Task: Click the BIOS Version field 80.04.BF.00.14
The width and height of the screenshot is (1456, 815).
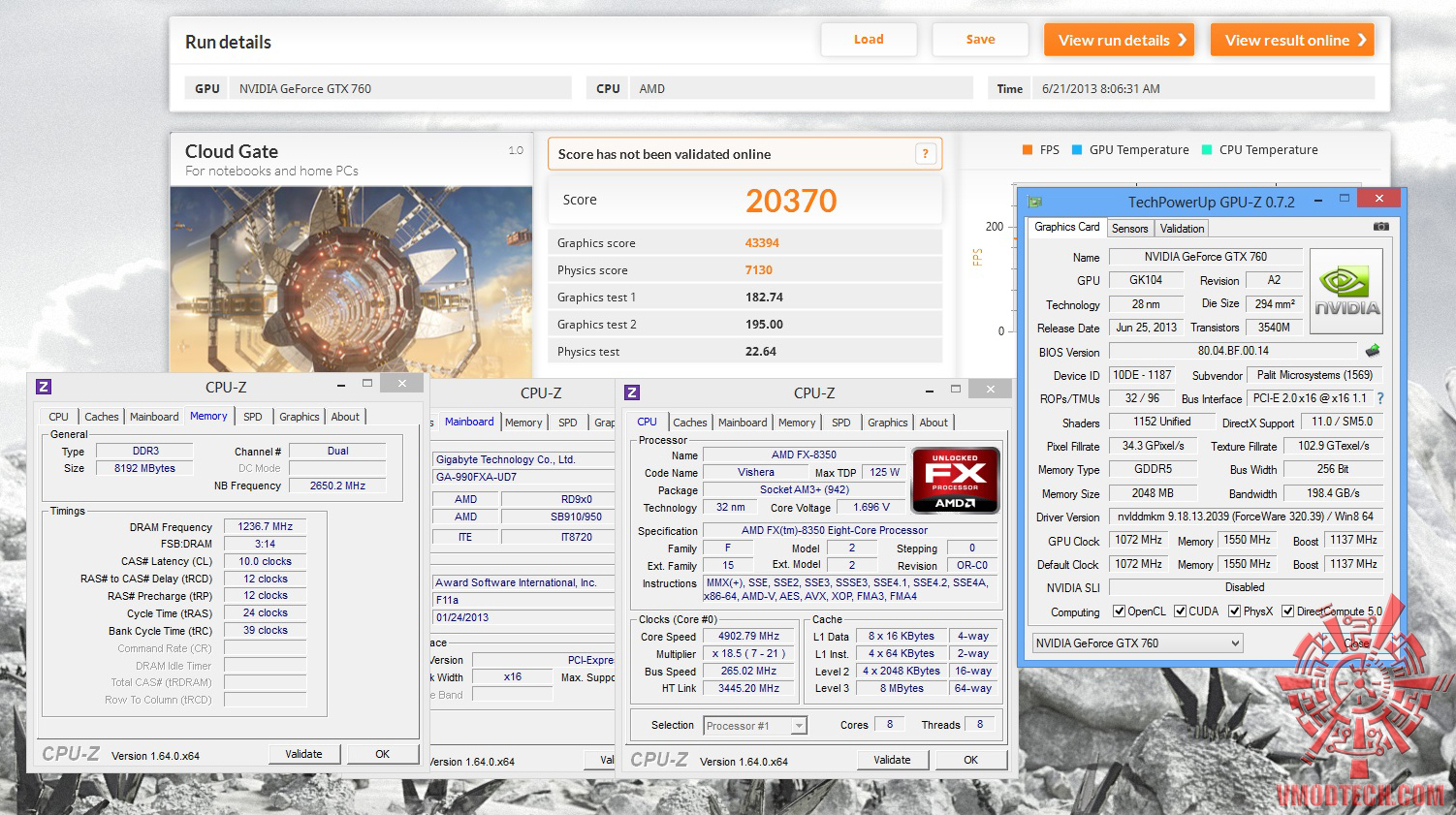Action: (1233, 351)
